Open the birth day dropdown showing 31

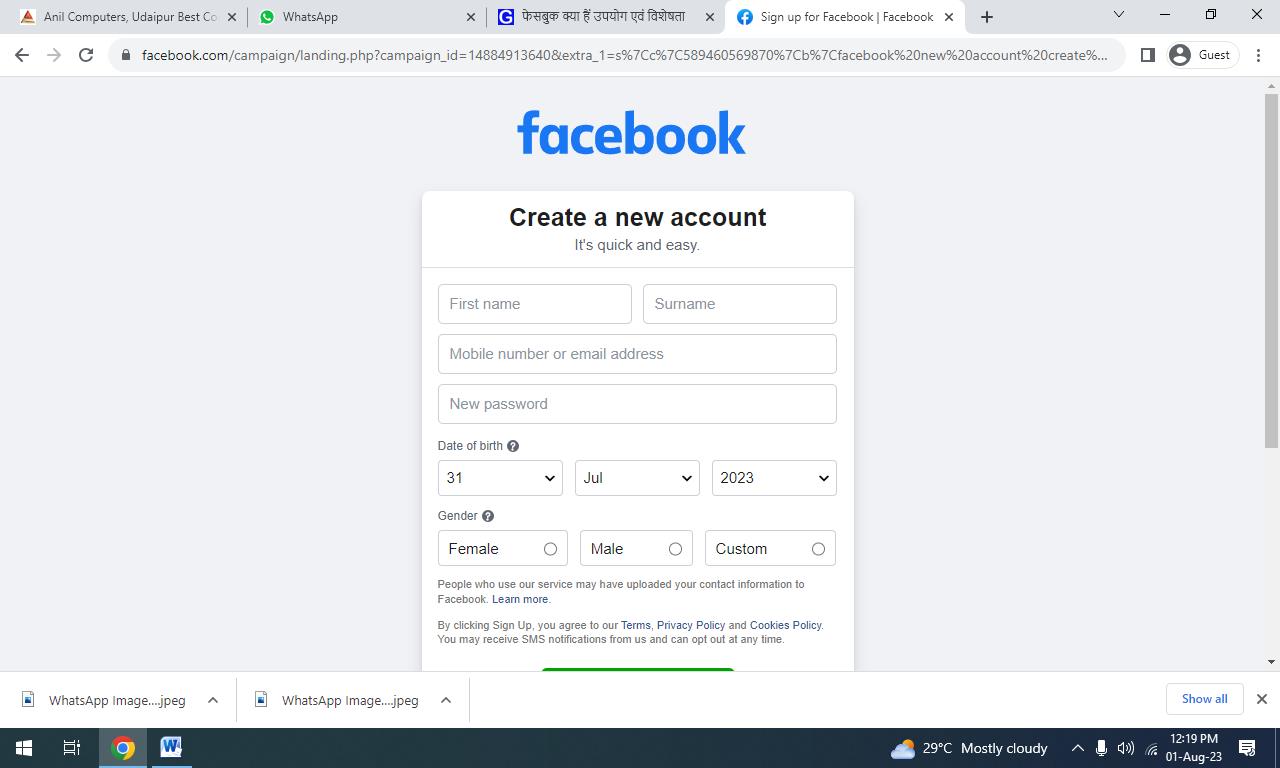pos(500,478)
